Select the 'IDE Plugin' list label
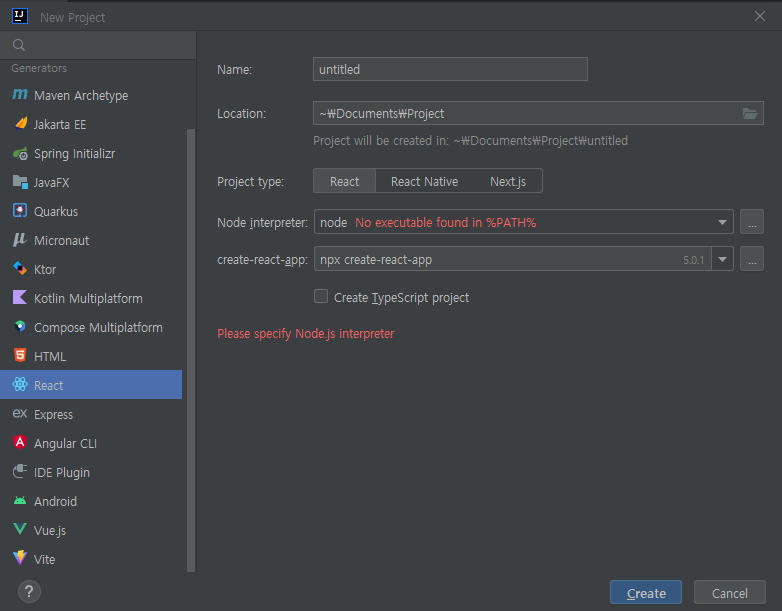The image size is (782, 611). [62, 472]
